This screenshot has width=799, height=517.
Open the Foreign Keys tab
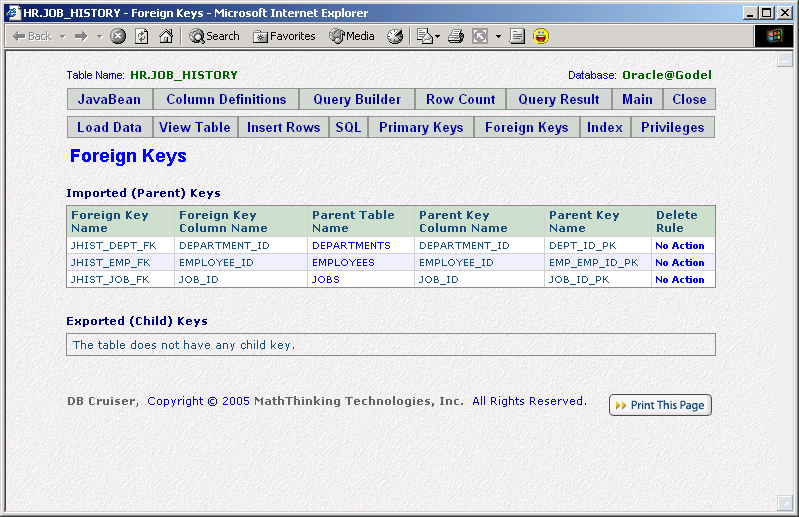[526, 127]
